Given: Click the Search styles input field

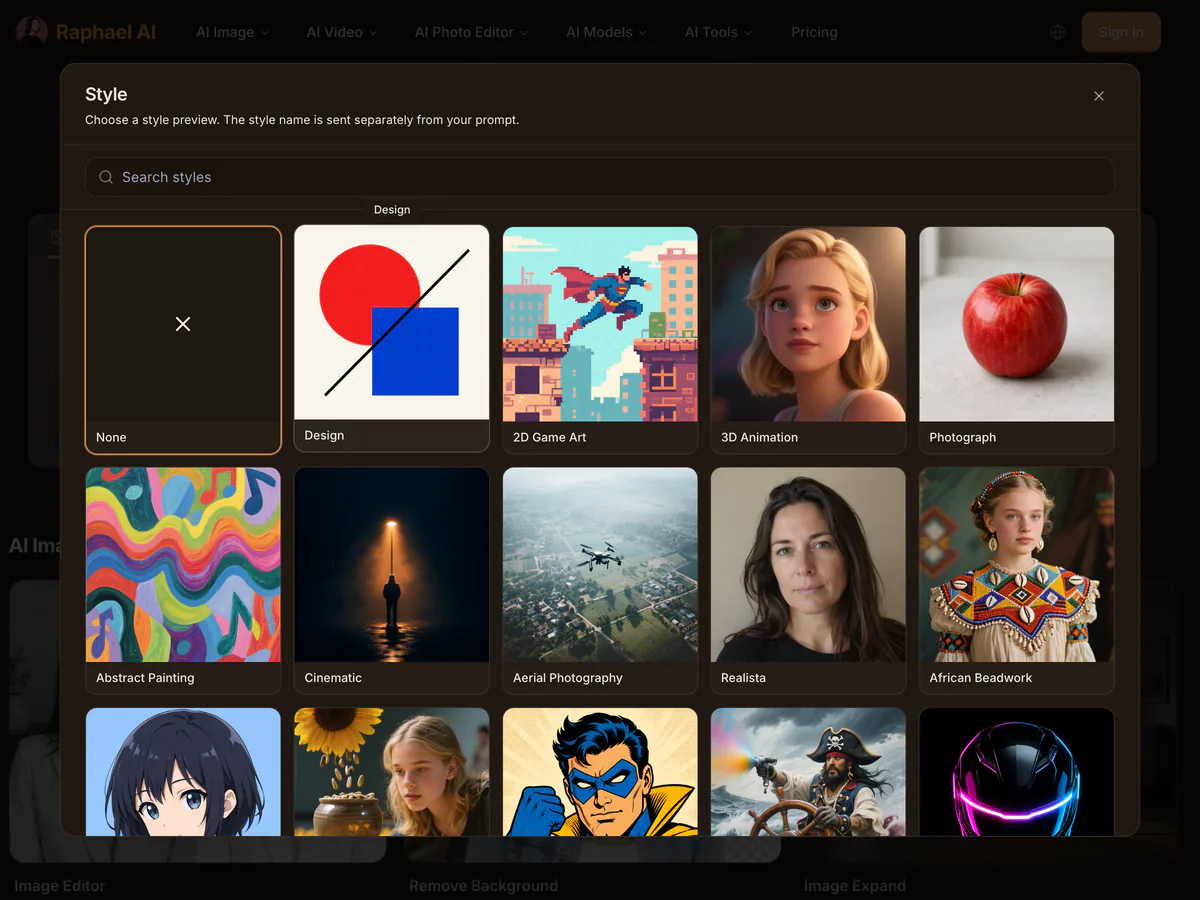Looking at the screenshot, I should point(600,177).
